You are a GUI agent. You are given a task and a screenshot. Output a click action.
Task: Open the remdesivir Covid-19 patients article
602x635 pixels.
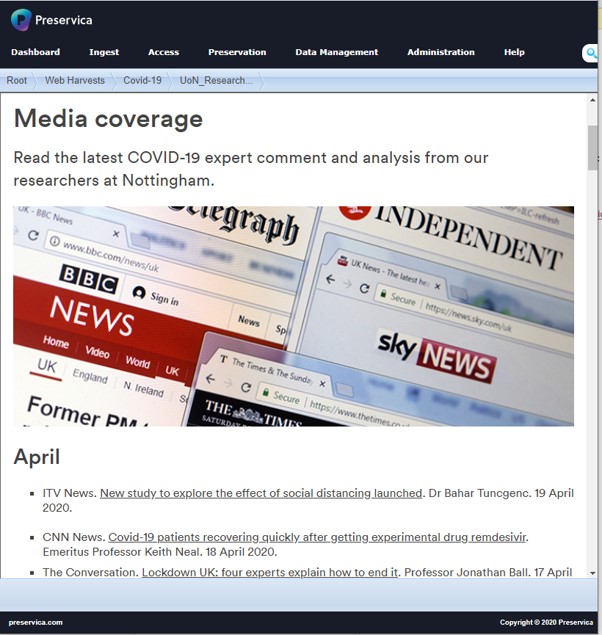pyautogui.click(x=317, y=537)
